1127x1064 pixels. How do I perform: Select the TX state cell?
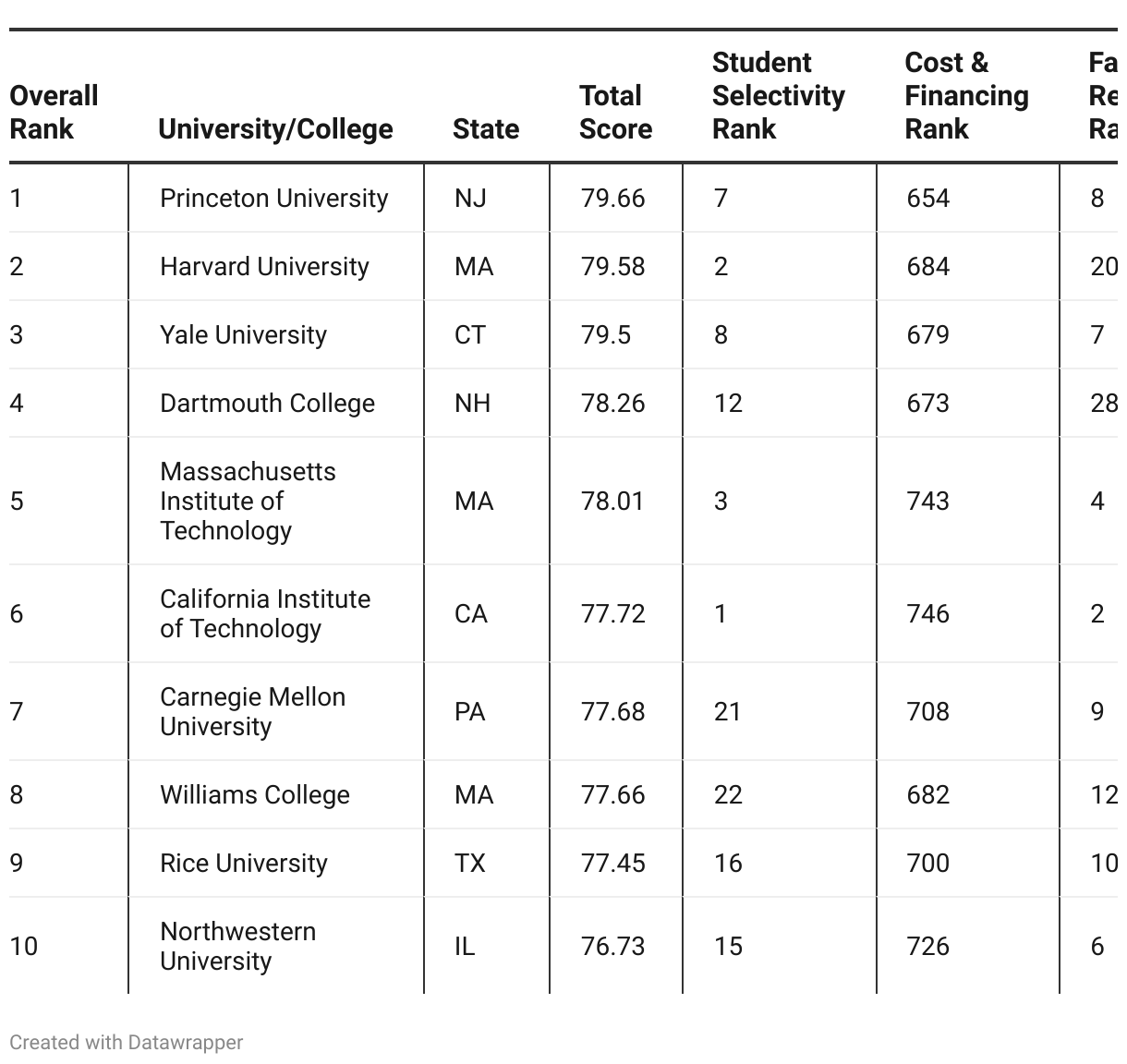(x=469, y=863)
